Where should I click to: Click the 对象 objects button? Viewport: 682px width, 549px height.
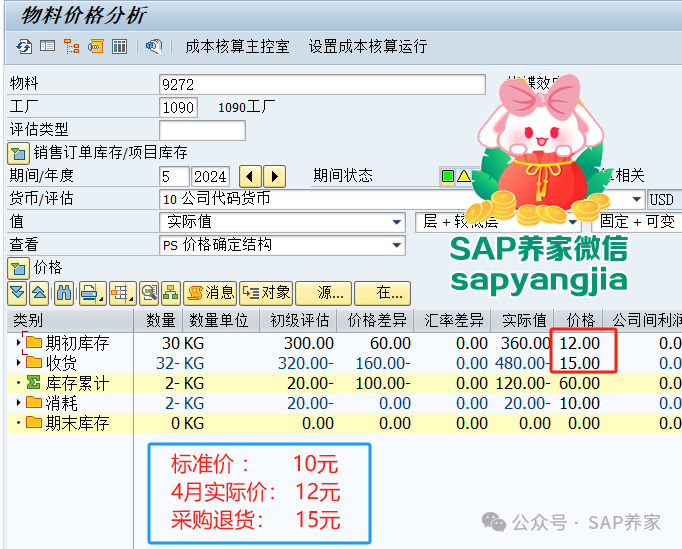tap(266, 293)
